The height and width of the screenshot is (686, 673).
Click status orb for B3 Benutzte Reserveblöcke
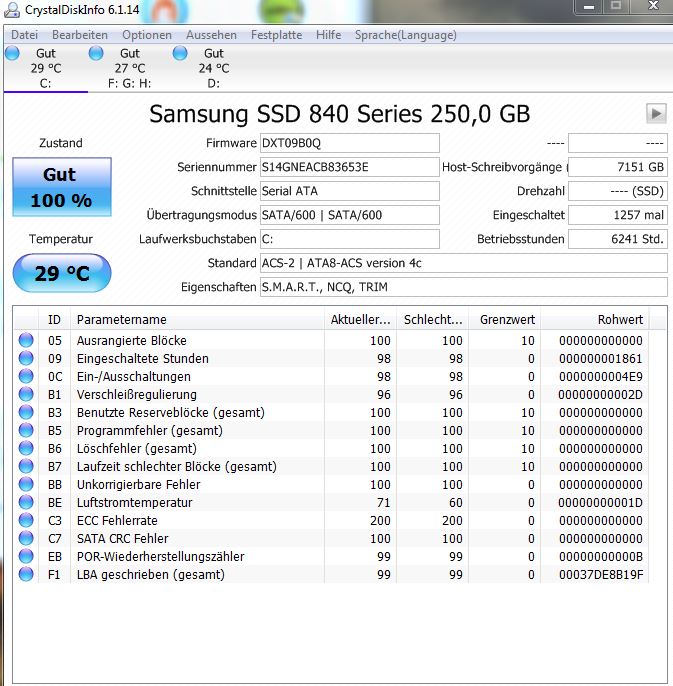(x=26, y=412)
